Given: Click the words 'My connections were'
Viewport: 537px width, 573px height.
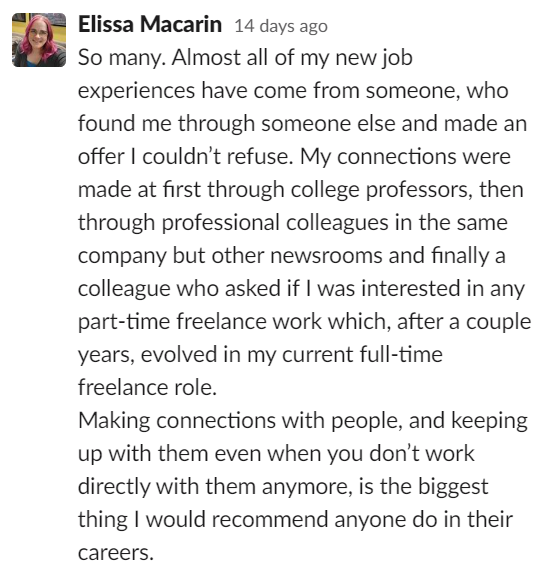Looking at the screenshot, I should (x=405, y=157).
